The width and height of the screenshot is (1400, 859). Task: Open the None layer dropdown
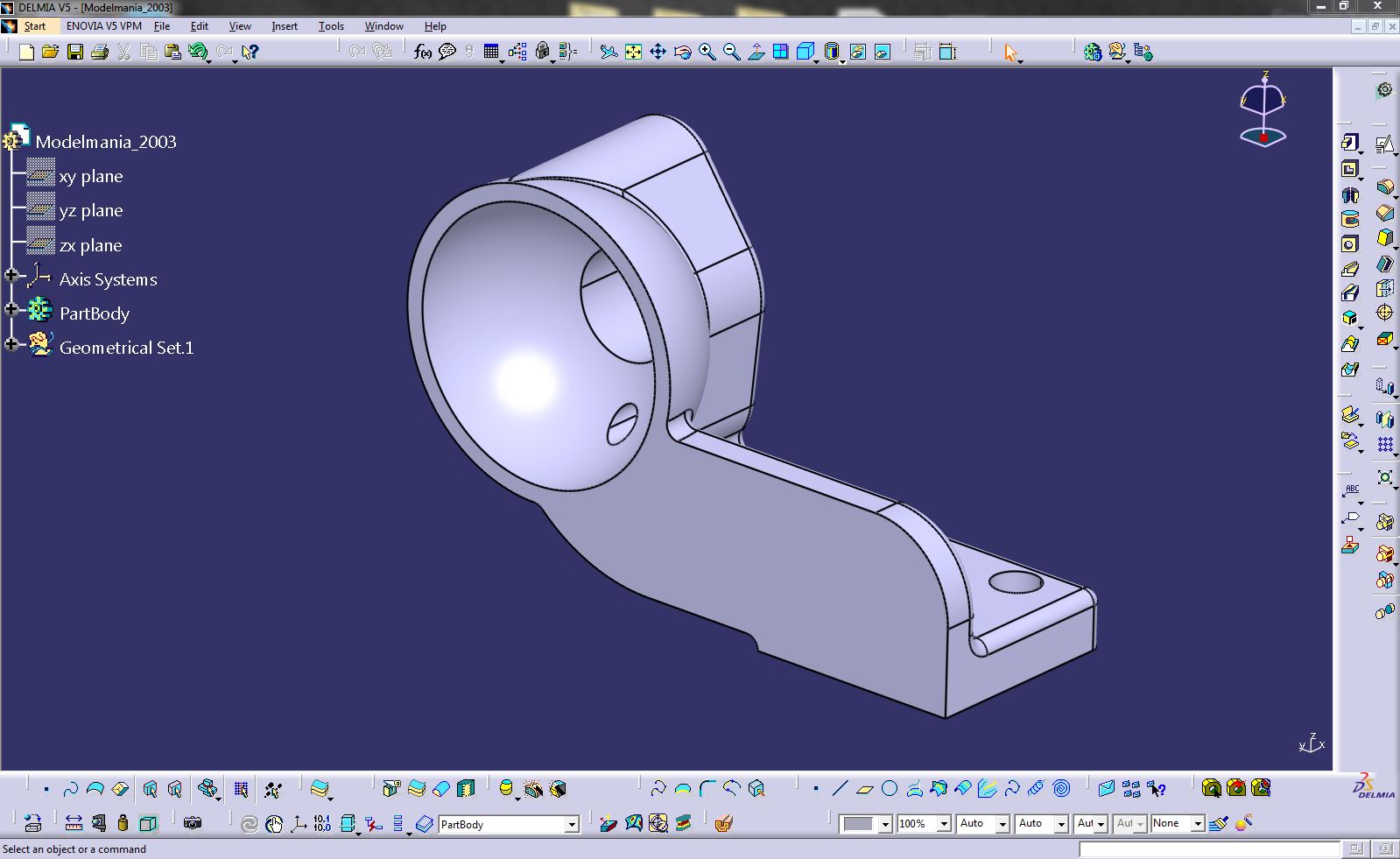1198,824
